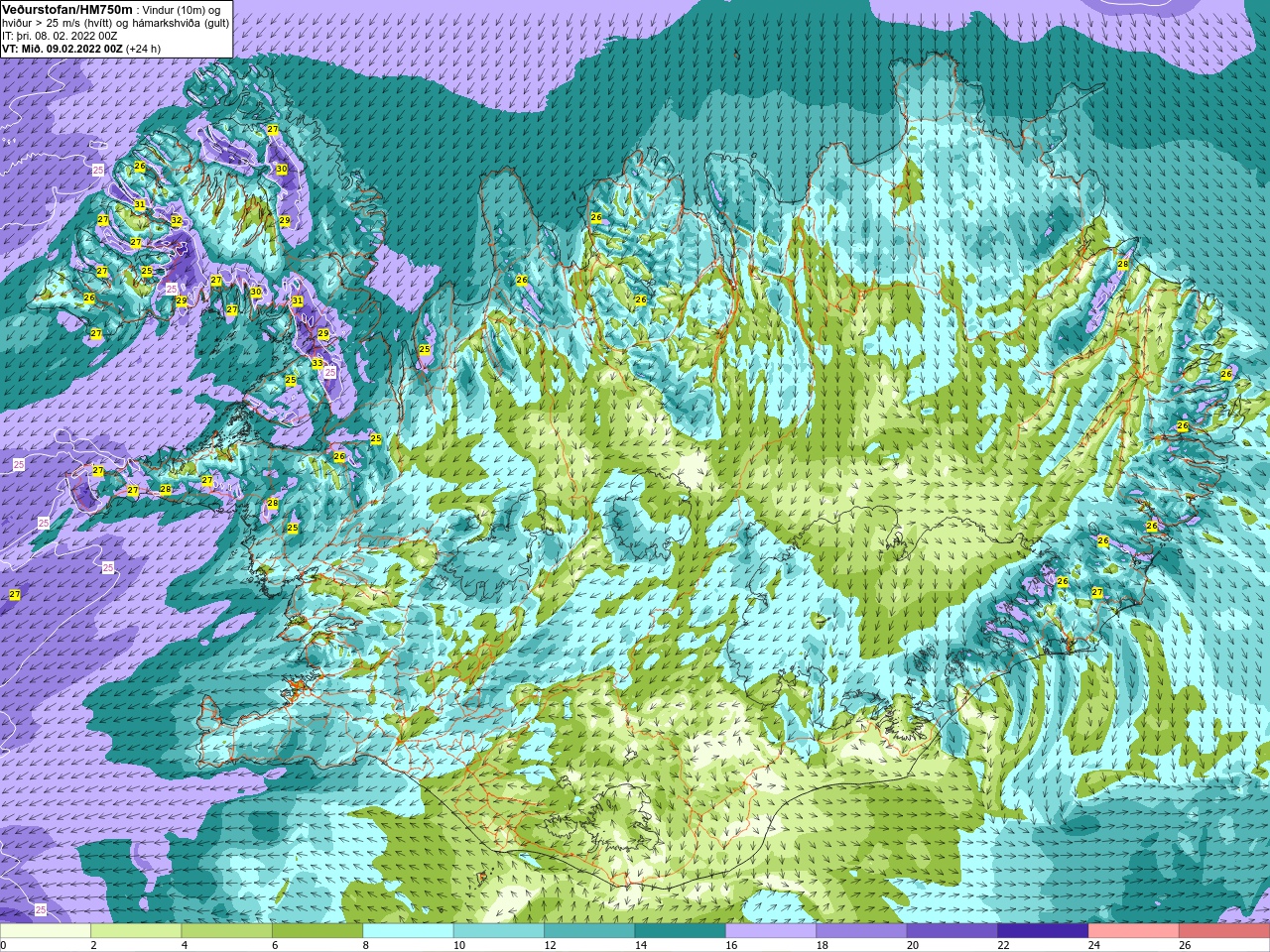This screenshot has height=952, width=1270.
Task: Click the legend scale number 20
Action: (913, 945)
